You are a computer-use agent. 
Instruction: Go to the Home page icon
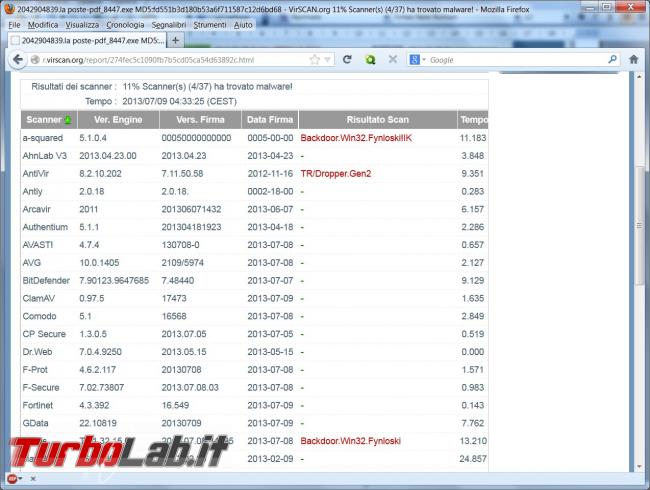coord(633,60)
